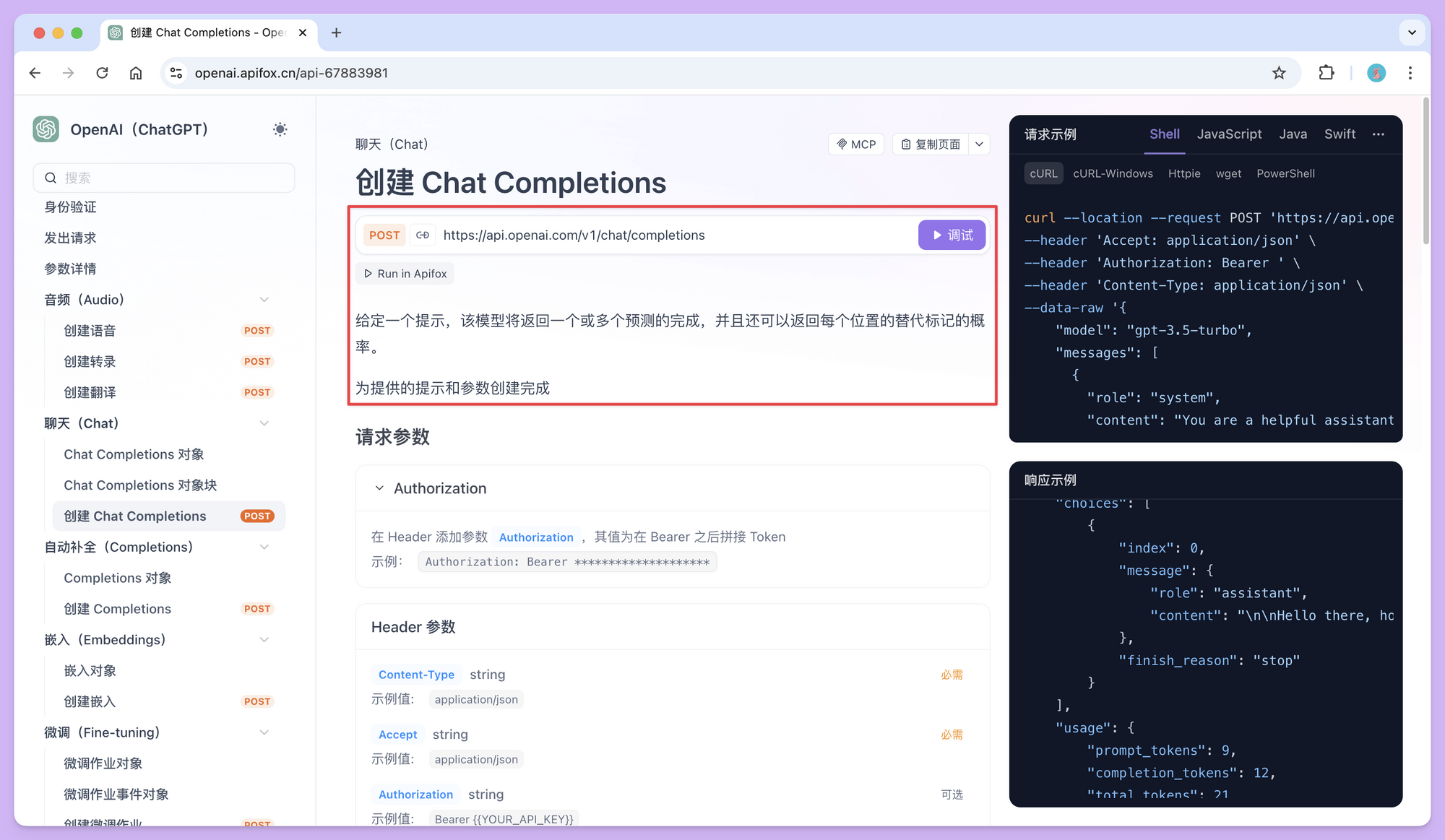Open site information icon in address bar

pyautogui.click(x=176, y=73)
